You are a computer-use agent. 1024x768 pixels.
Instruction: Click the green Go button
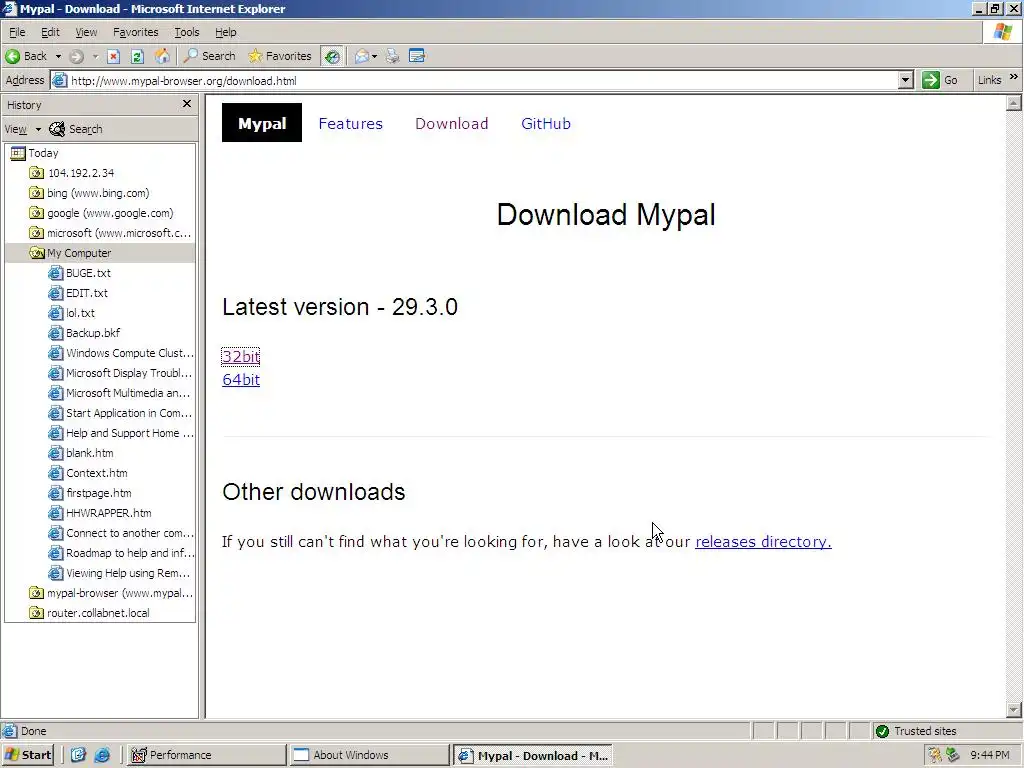click(x=939, y=80)
